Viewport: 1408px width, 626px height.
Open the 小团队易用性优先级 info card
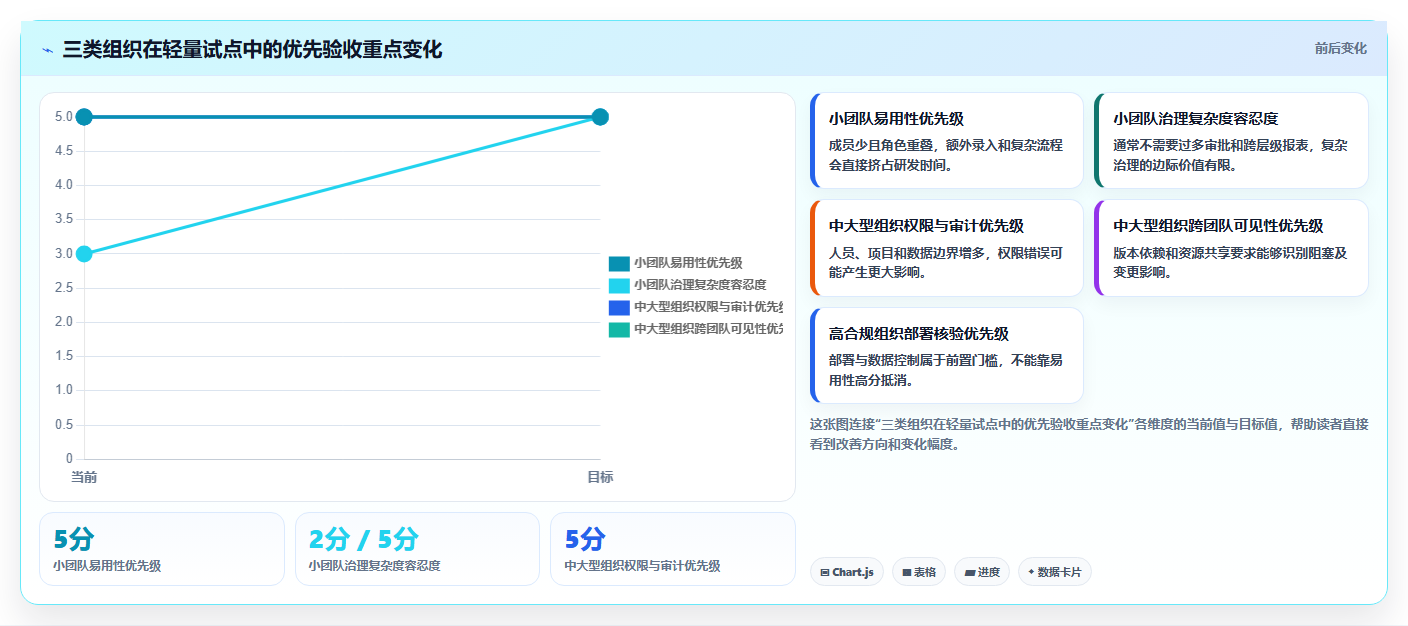pyautogui.click(x=946, y=141)
